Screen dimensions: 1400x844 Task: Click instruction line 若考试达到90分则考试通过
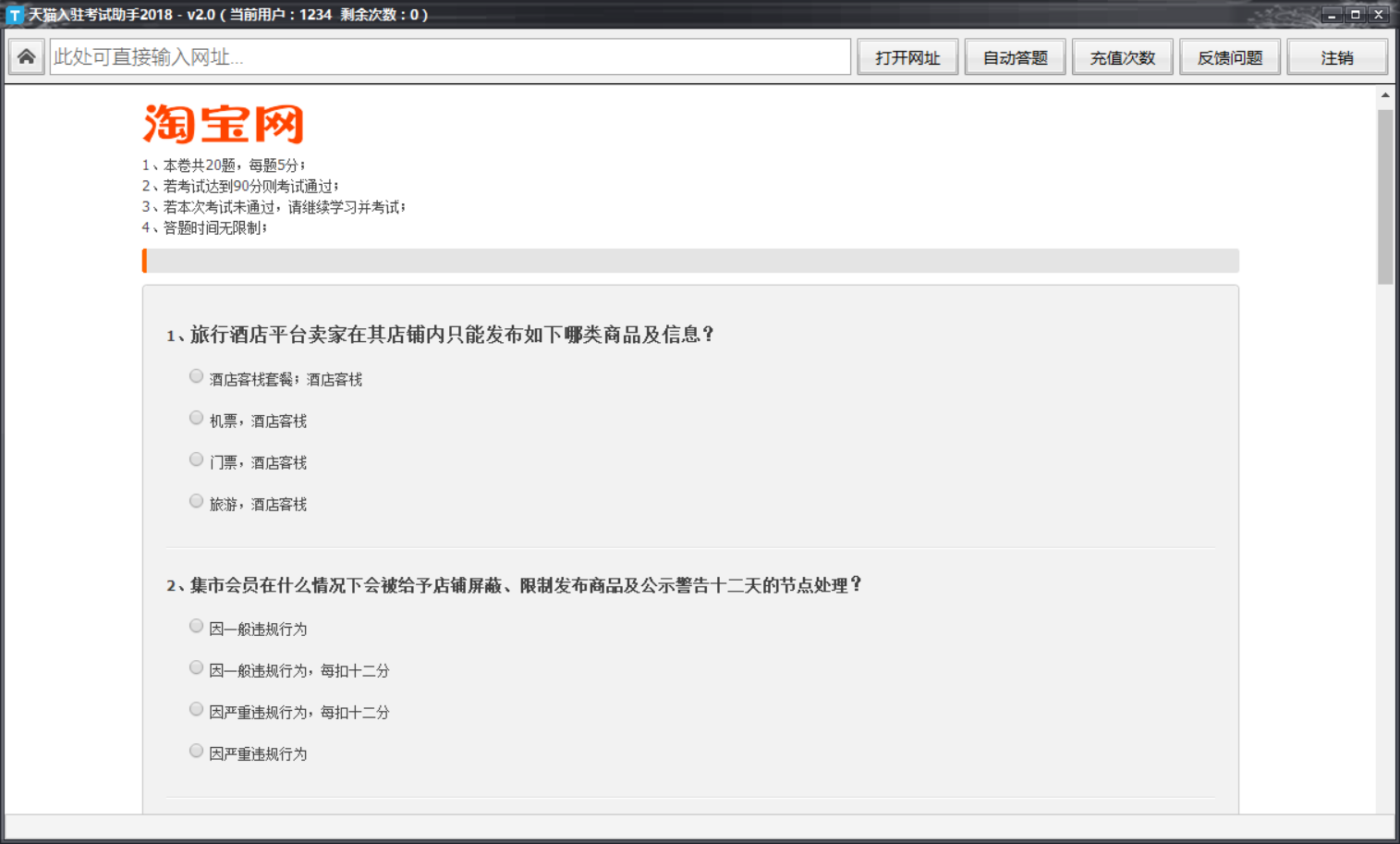click(240, 186)
